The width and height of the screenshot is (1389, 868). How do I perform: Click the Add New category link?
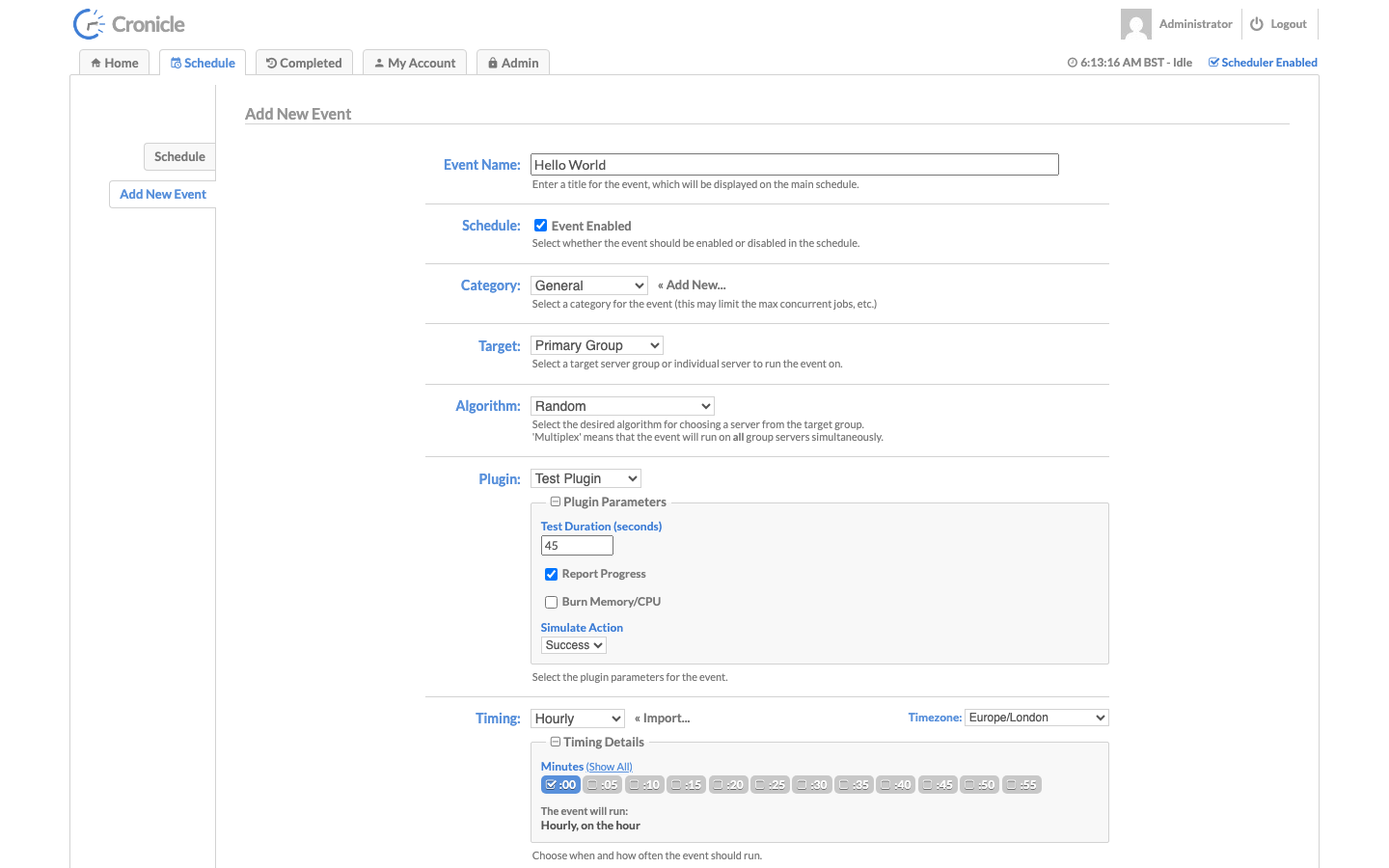692,285
